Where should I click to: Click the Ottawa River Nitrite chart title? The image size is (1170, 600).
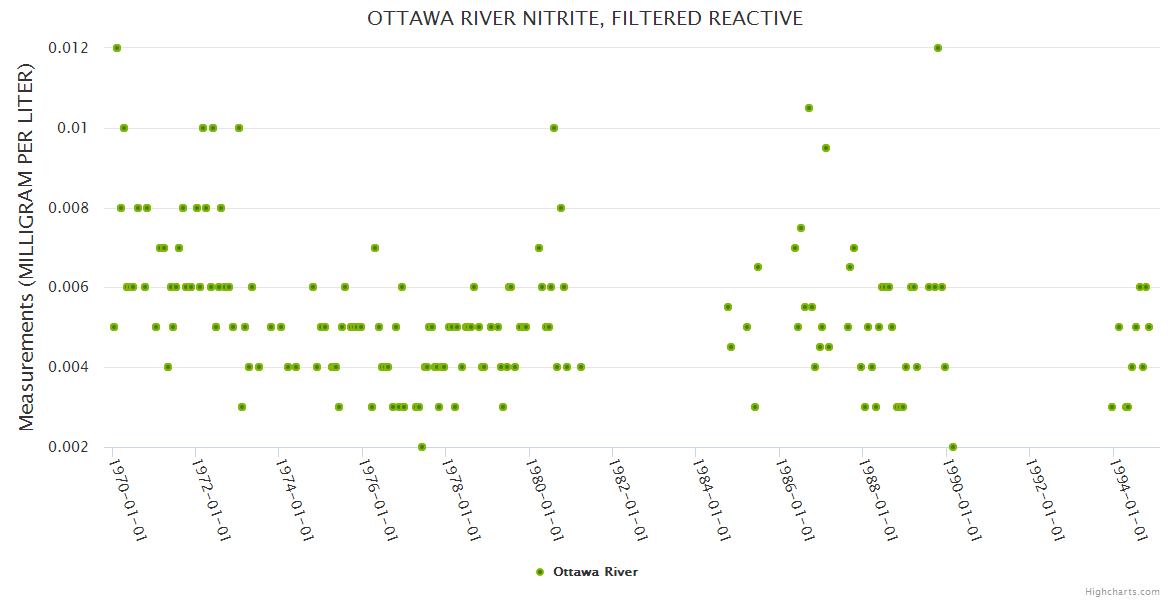point(585,19)
